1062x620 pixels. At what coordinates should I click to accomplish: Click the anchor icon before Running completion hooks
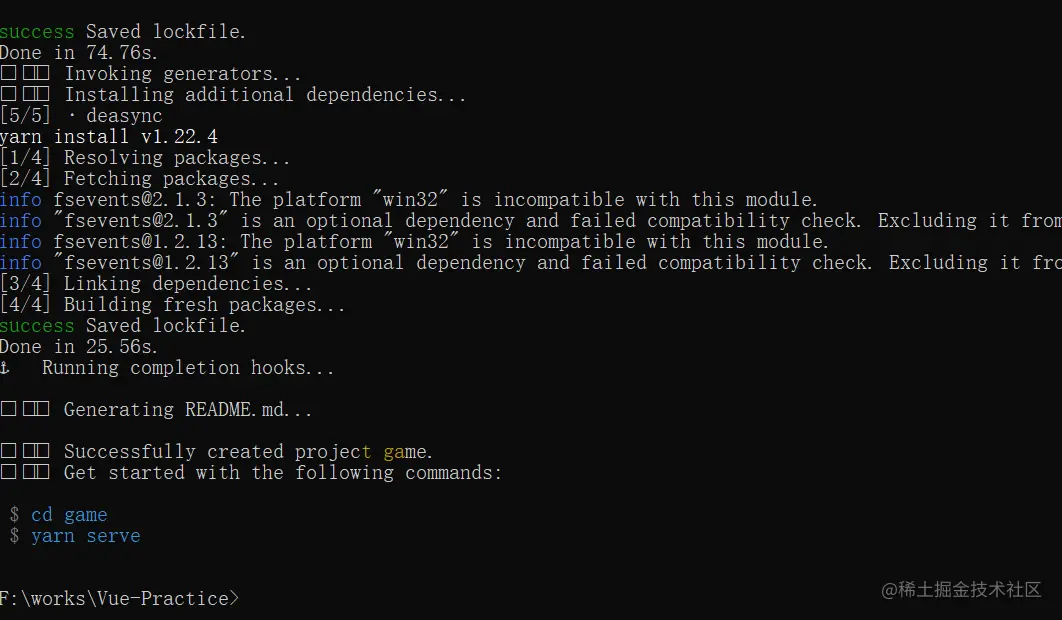click(5, 368)
